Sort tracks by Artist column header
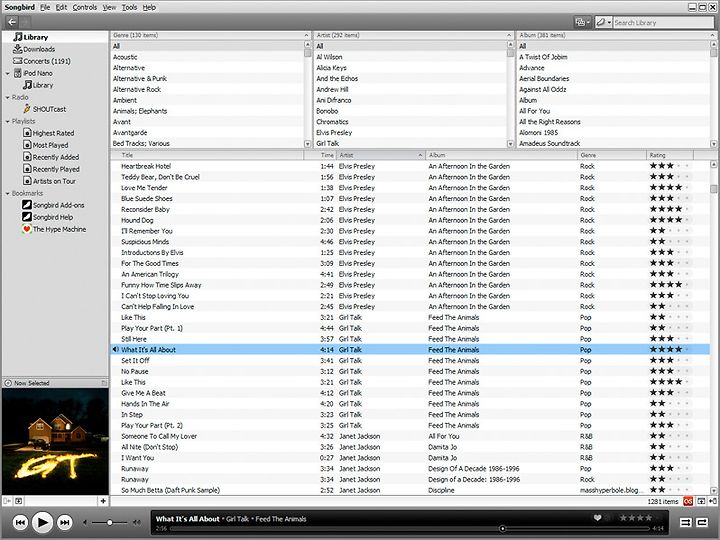Viewport: 720px width, 540px height. pyautogui.click(x=381, y=155)
